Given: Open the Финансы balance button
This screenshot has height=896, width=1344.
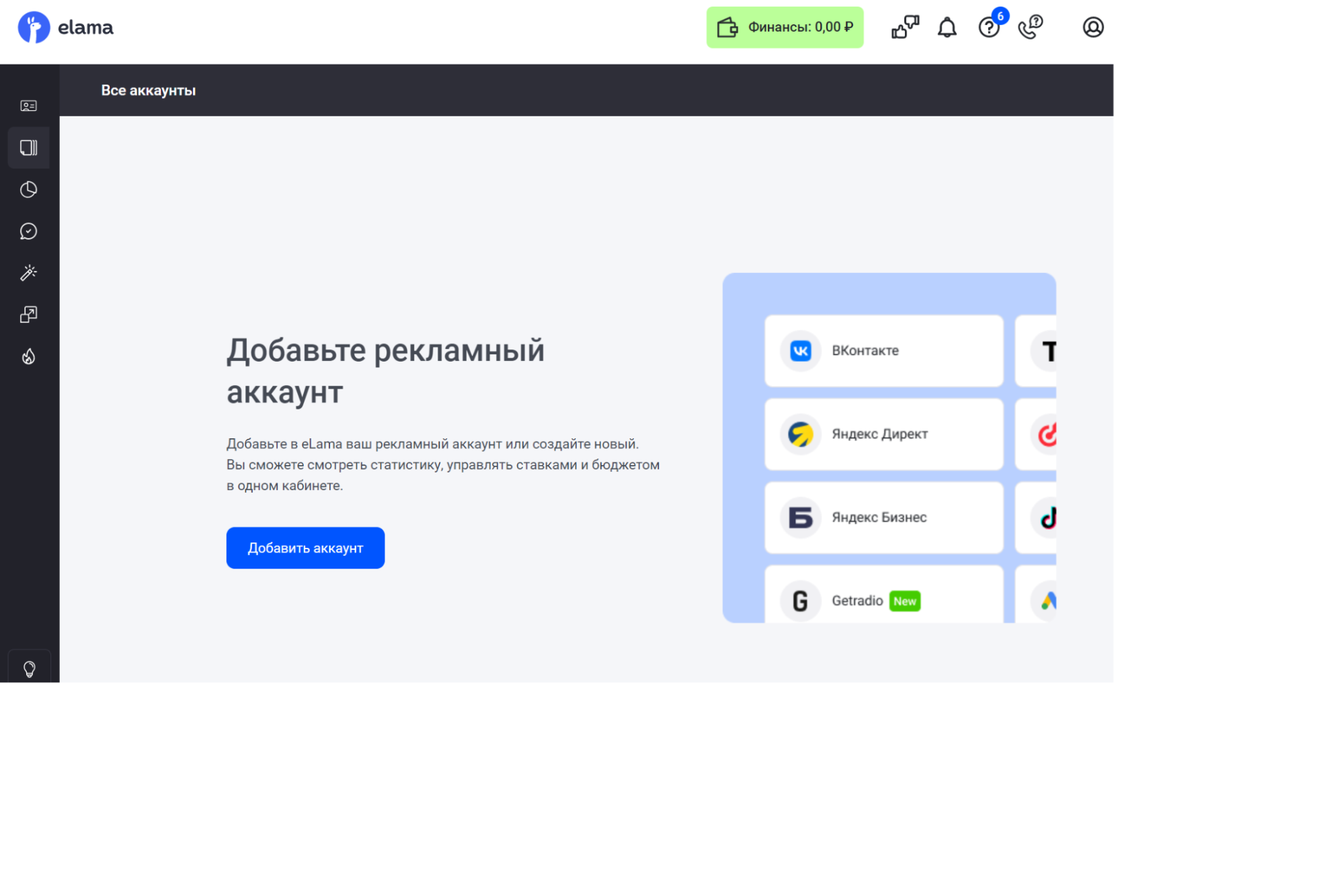Looking at the screenshot, I should 785,28.
